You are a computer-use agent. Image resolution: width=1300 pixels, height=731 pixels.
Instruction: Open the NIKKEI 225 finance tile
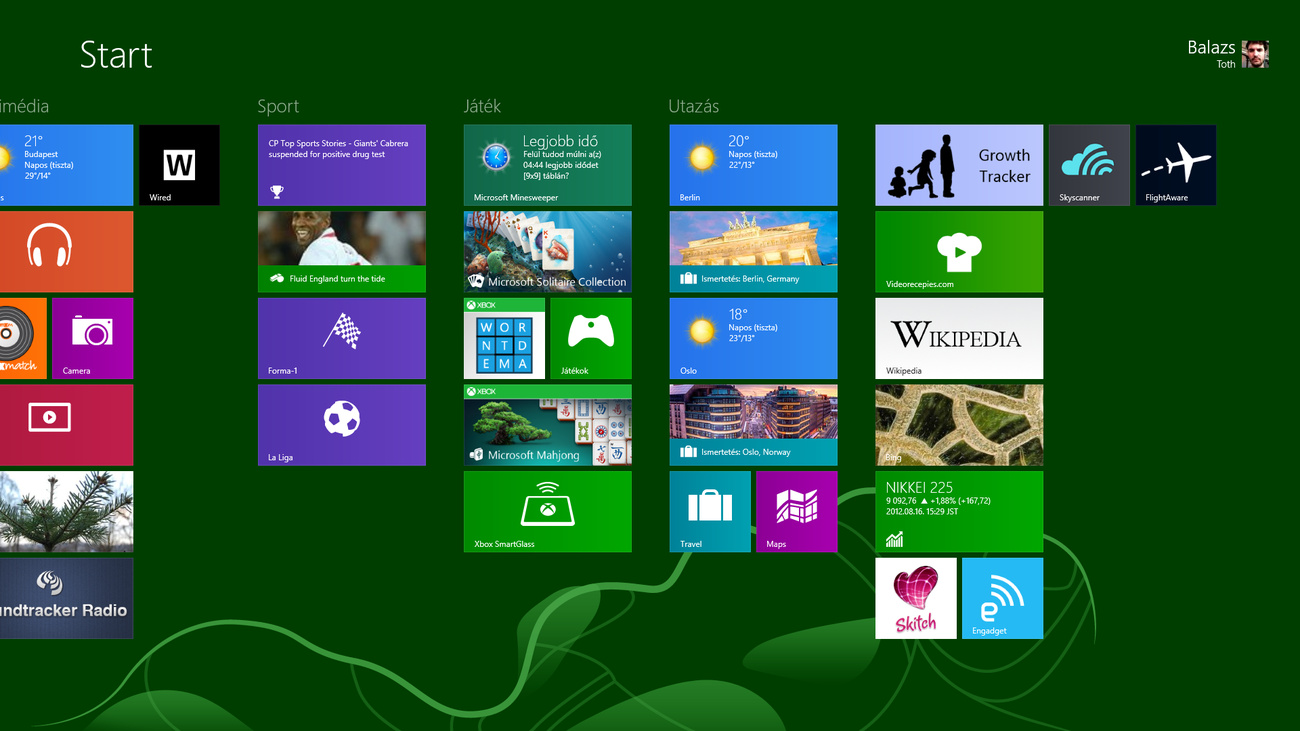959,511
